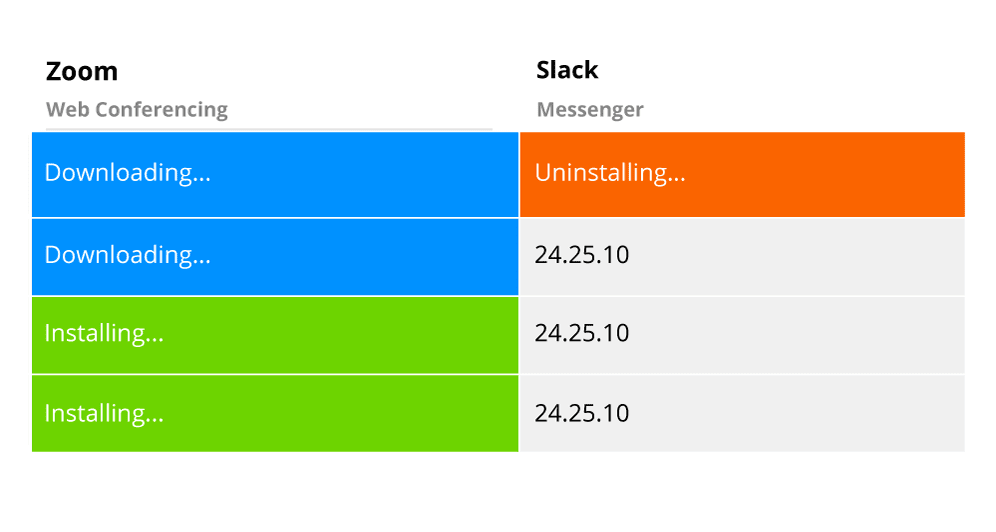Select the bottom green Installing row

275,413
